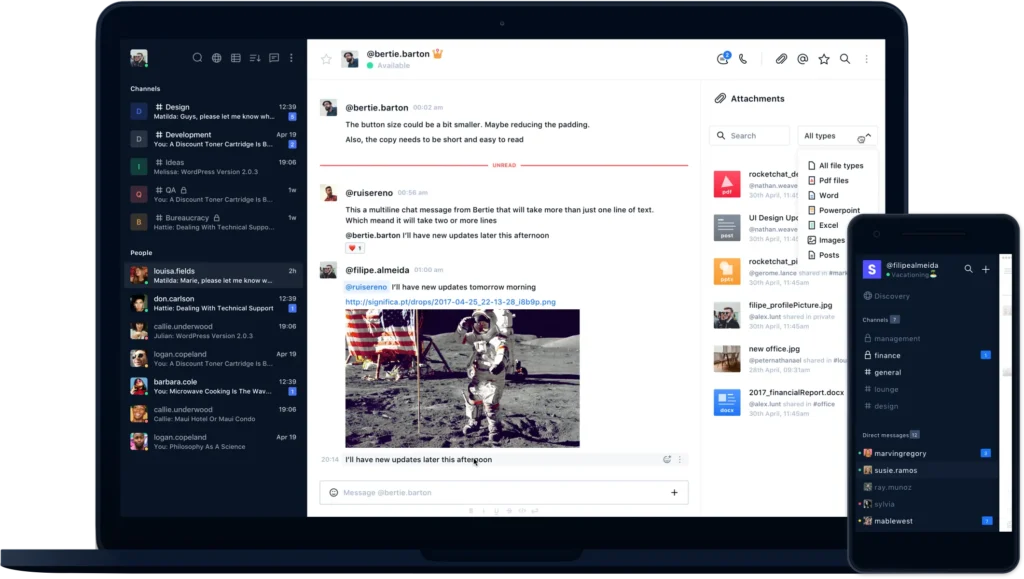Open attachments via paperclip header icon
The width and height of the screenshot is (1024, 579).
(782, 59)
